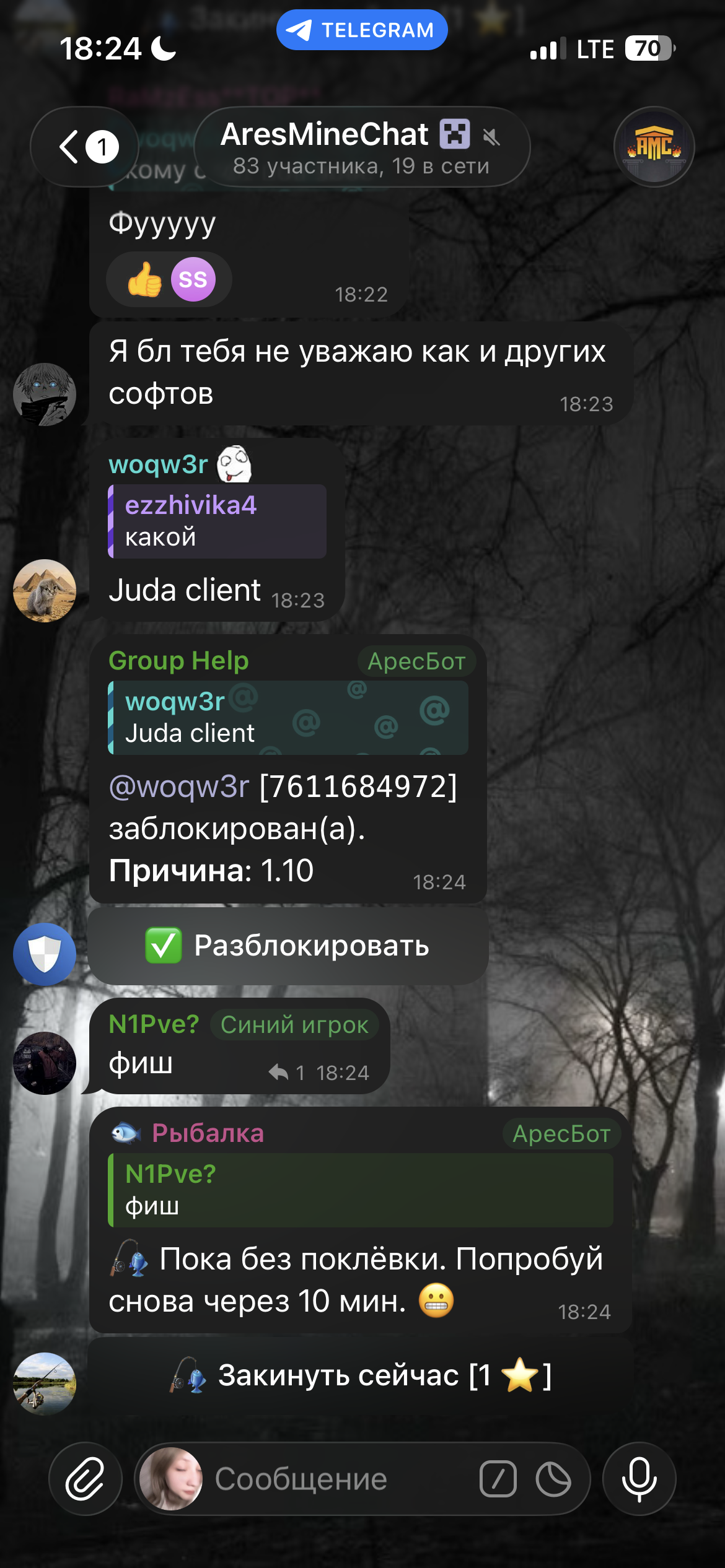Open the bot commands slash icon
Screen dimensions: 725x1568
(x=498, y=1479)
